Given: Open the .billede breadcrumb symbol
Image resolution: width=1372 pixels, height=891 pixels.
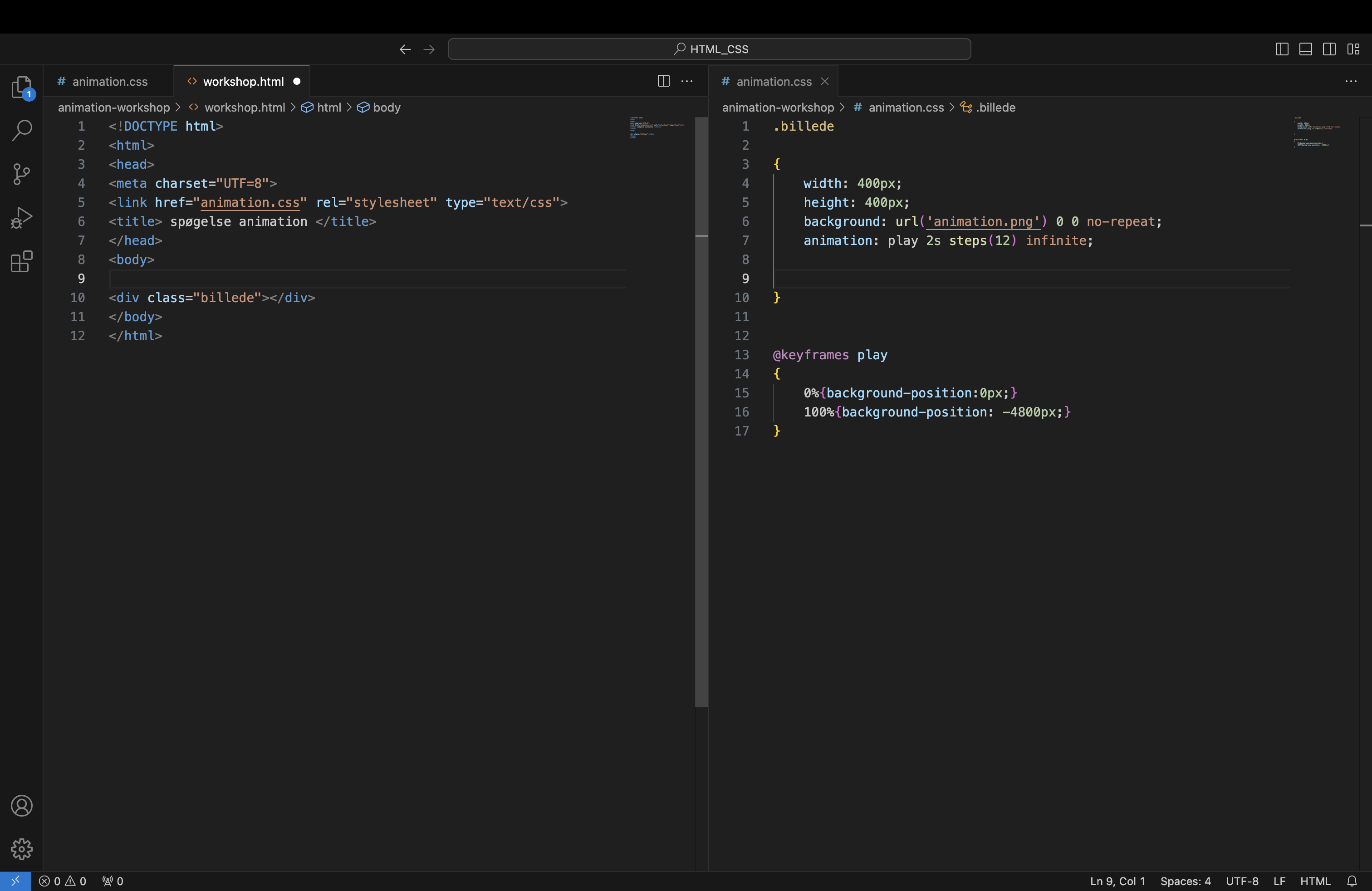Looking at the screenshot, I should (x=988, y=107).
